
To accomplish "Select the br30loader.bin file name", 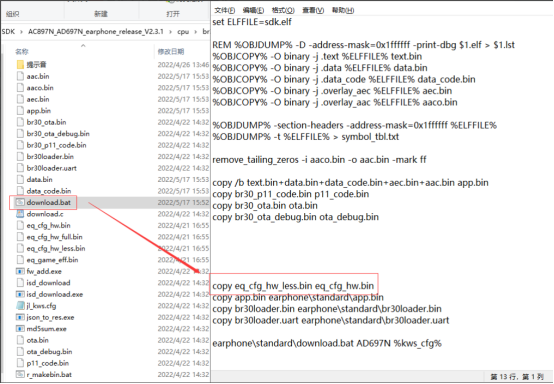I will 50,156.
